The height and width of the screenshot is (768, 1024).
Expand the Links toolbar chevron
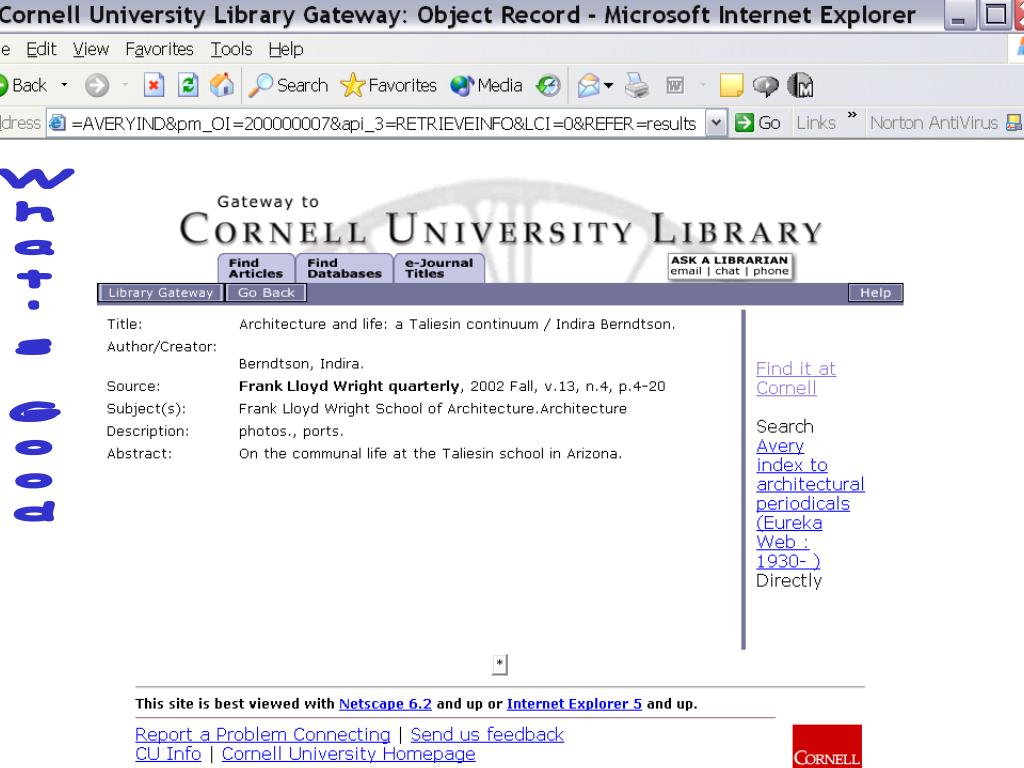coord(852,115)
